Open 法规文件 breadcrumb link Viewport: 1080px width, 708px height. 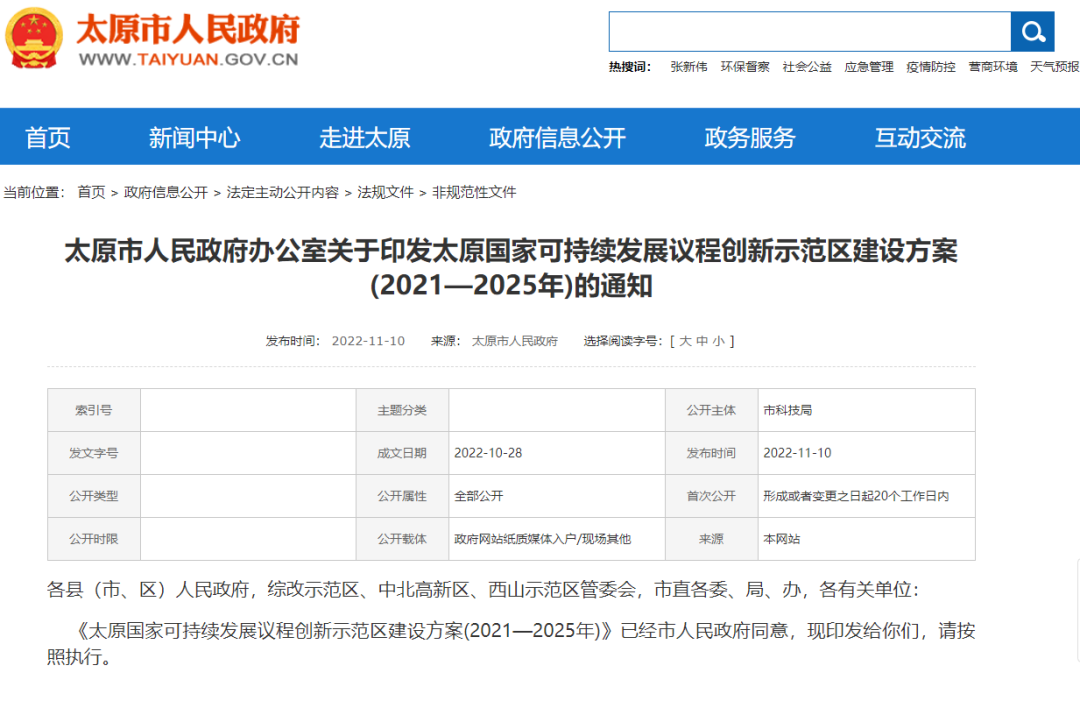coord(385,192)
